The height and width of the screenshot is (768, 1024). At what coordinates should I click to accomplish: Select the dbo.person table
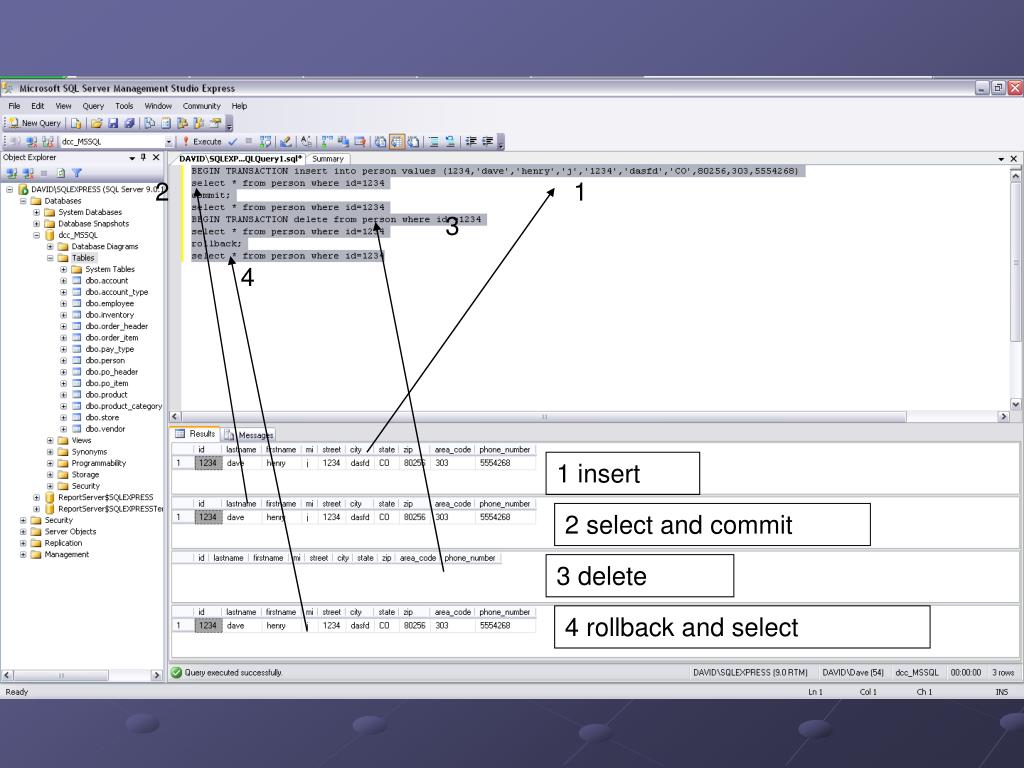pyautogui.click(x=104, y=360)
